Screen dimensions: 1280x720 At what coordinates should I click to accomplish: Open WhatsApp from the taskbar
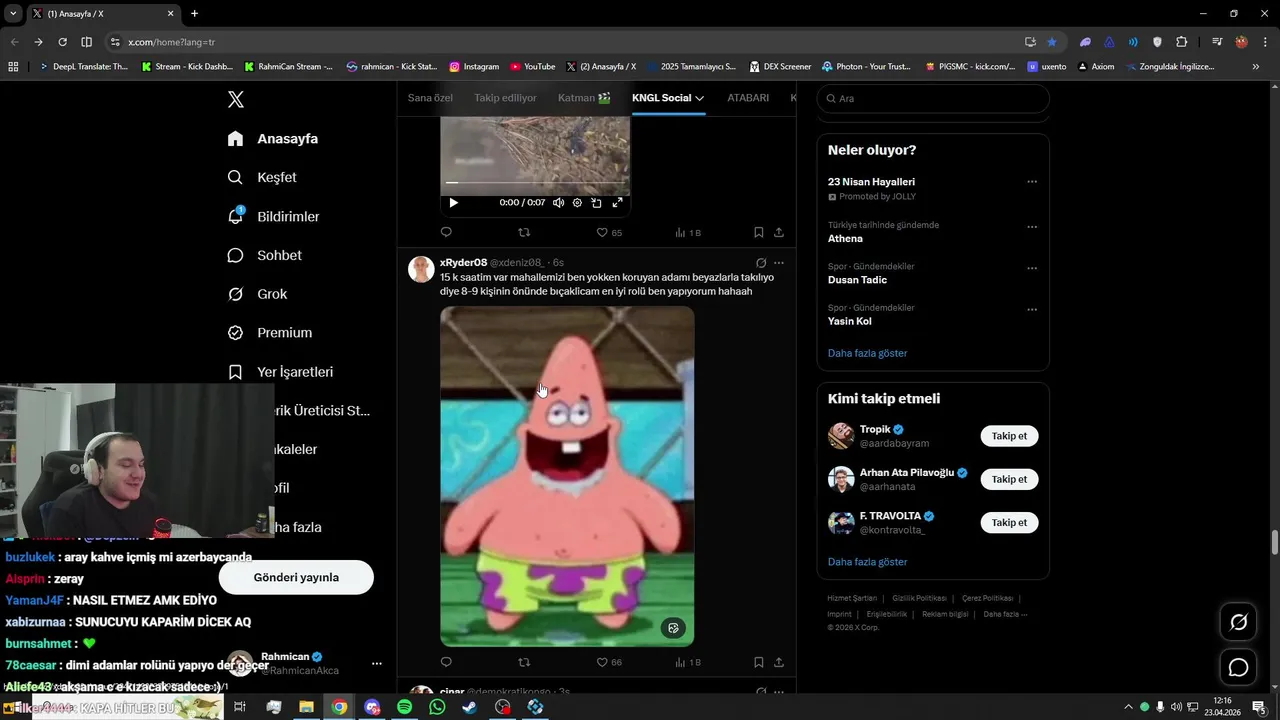click(437, 707)
